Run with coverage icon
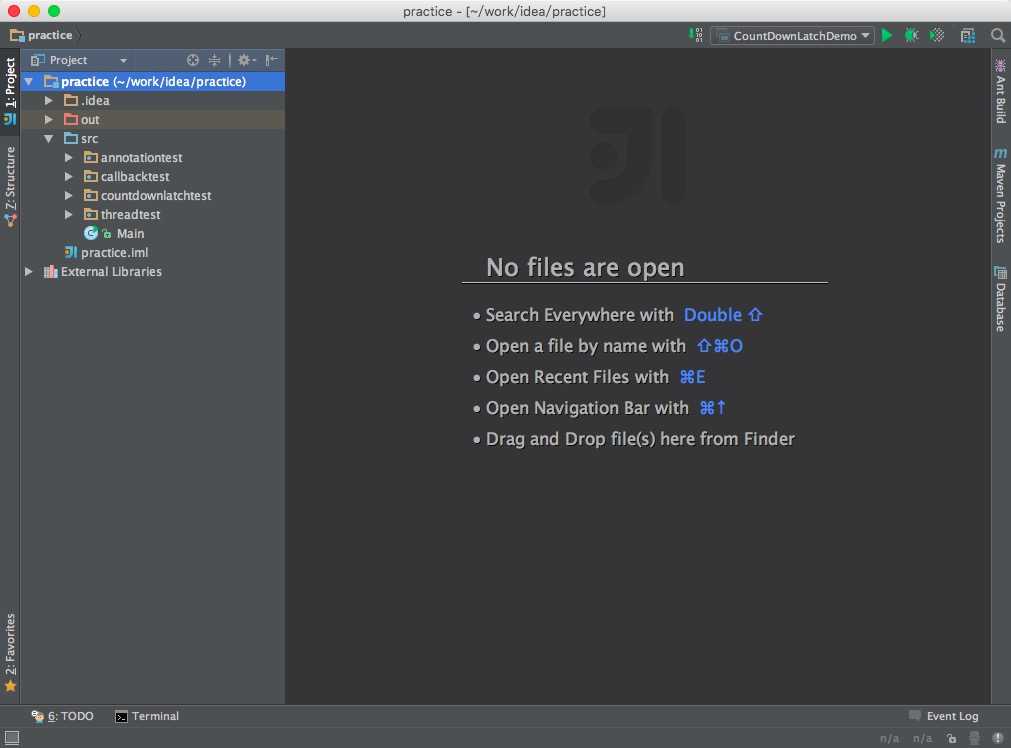This screenshot has height=748, width=1011. tap(937, 35)
